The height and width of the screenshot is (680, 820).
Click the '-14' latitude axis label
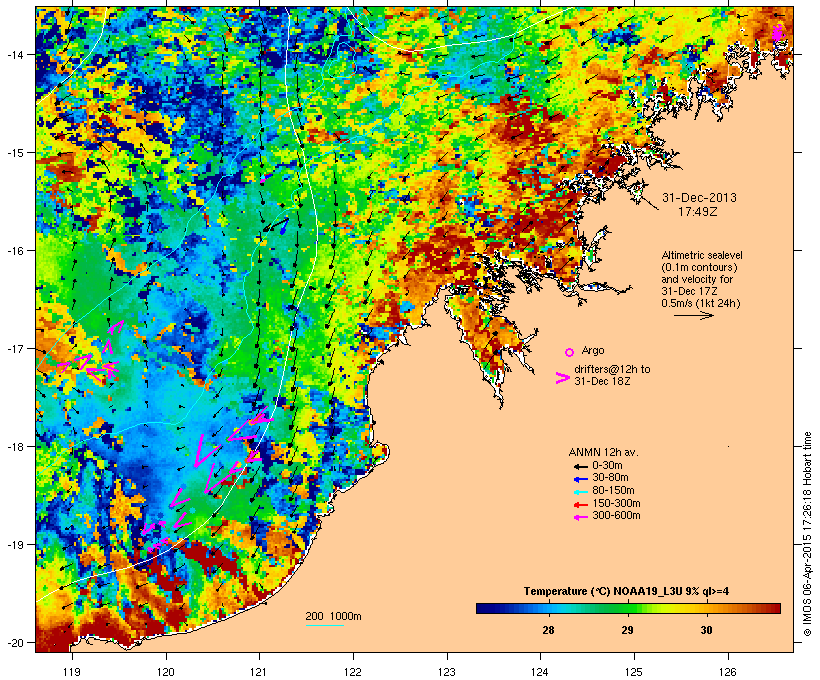click(14, 54)
